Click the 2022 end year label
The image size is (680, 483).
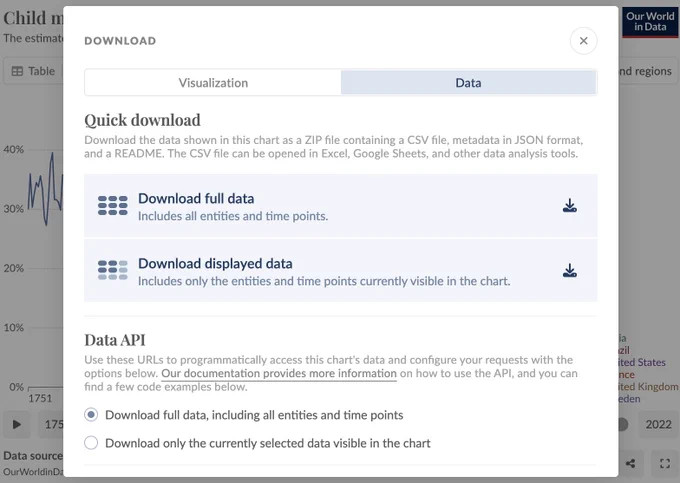(x=658, y=424)
